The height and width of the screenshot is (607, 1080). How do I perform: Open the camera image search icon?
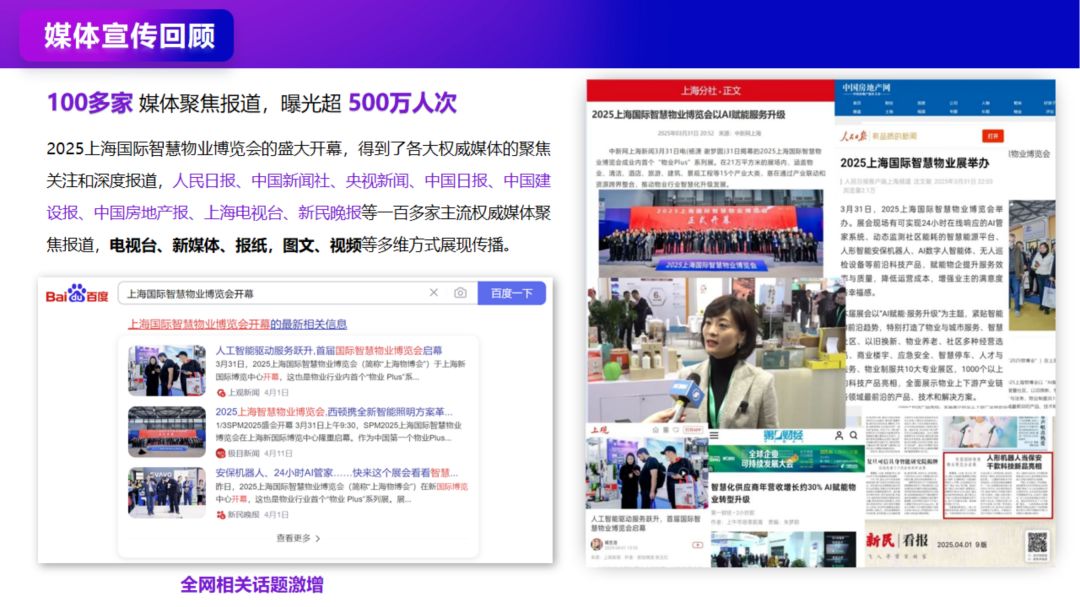coord(460,293)
